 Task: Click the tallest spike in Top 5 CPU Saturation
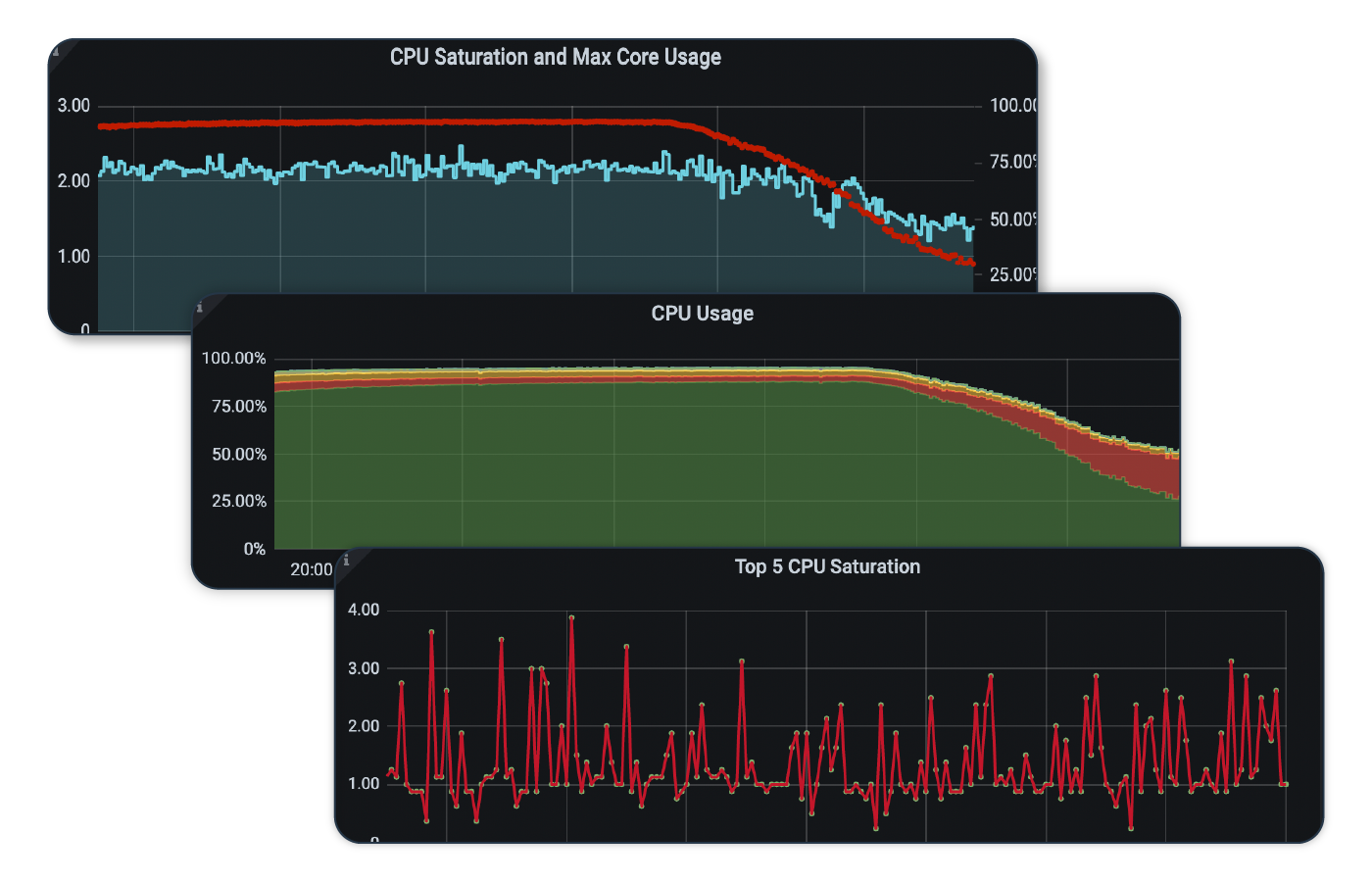point(572,617)
